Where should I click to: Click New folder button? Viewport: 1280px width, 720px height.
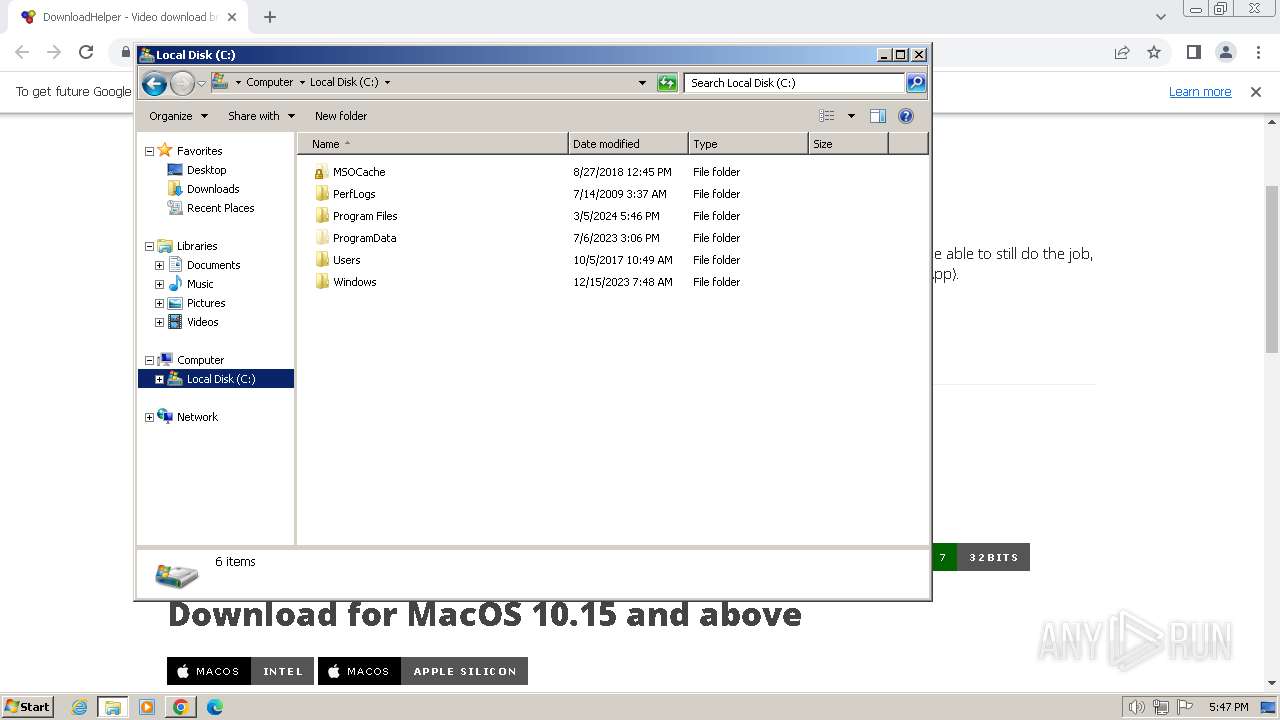[341, 116]
